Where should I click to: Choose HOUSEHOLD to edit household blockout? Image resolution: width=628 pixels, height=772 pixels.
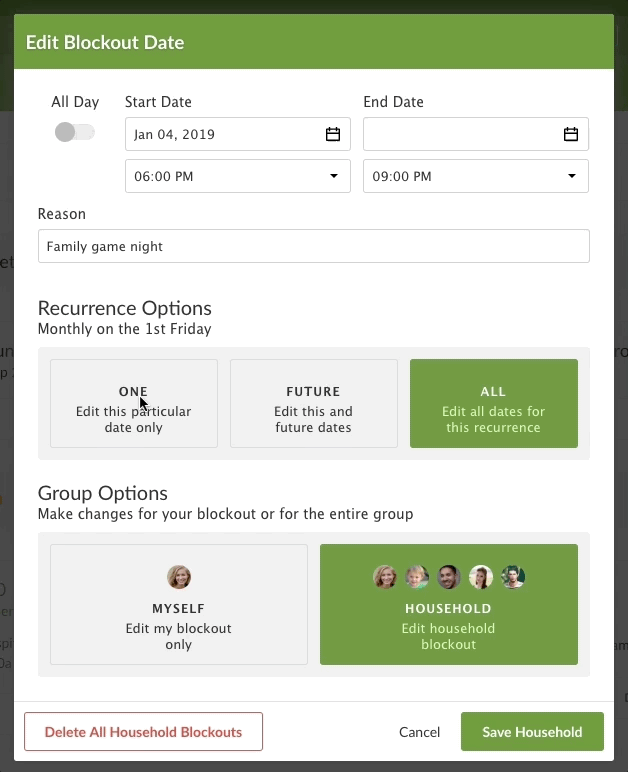(449, 604)
